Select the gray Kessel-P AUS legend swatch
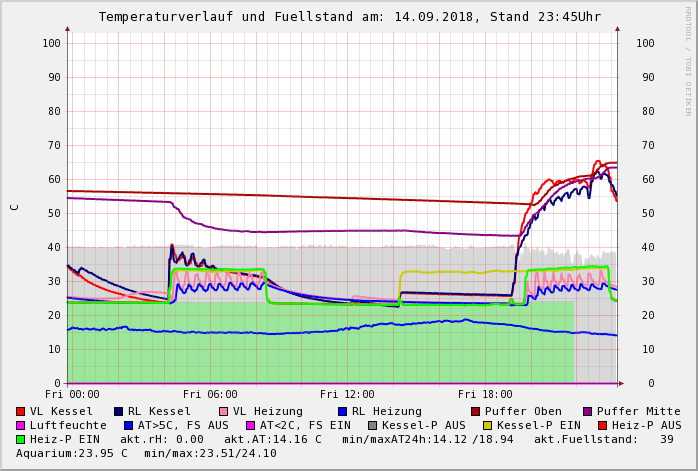698x471 pixels. pyautogui.click(x=373, y=426)
